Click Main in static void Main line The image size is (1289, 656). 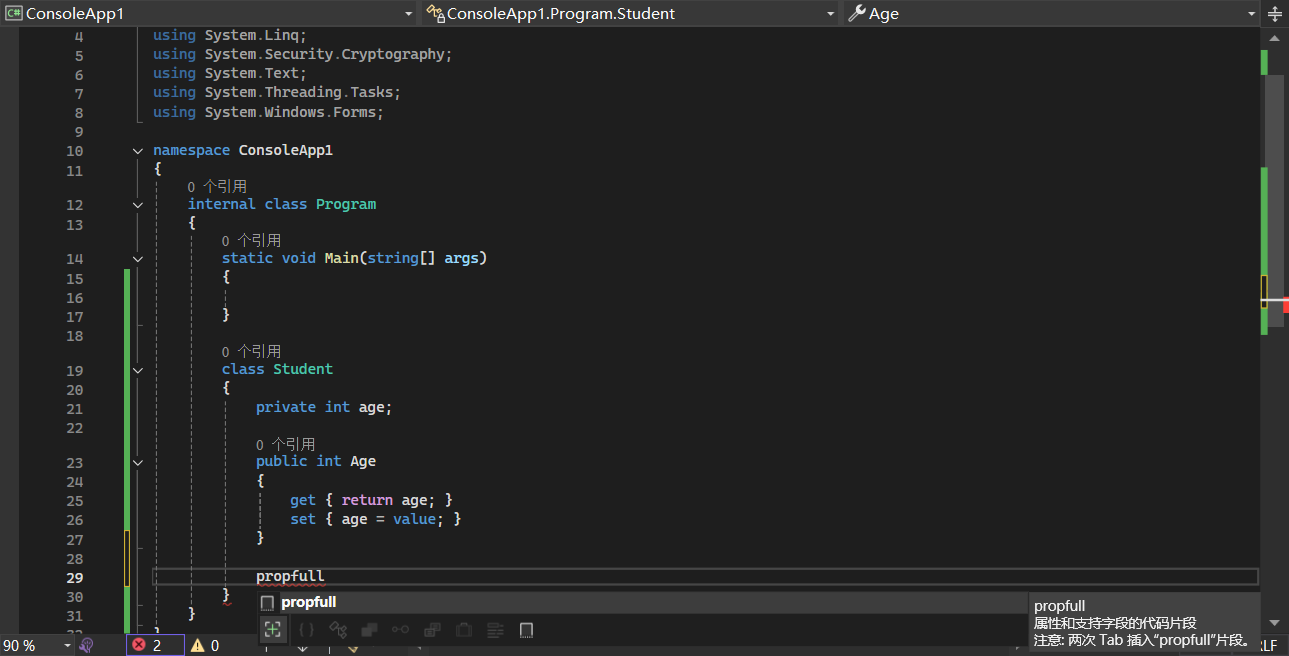click(342, 258)
